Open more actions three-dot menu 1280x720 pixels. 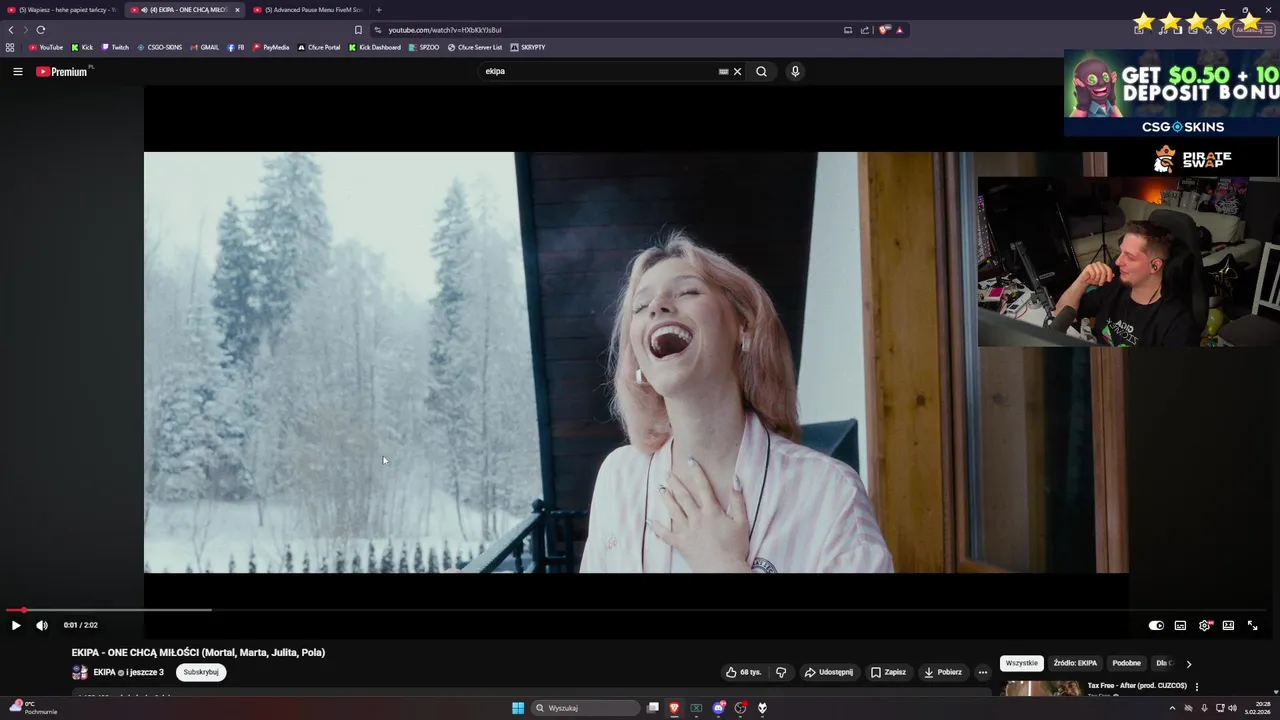click(x=982, y=672)
